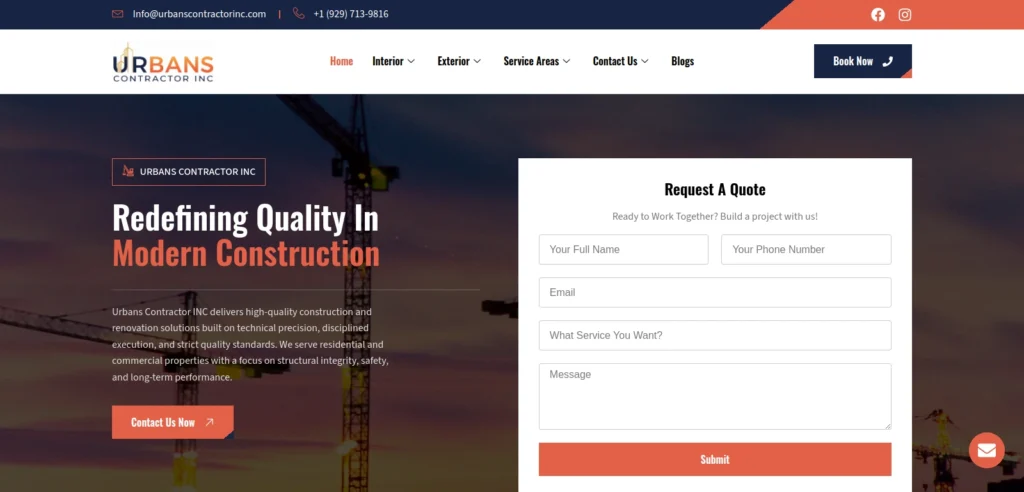This screenshot has height=492, width=1024.
Task: Open the floating mail chat bubble
Action: 986,450
